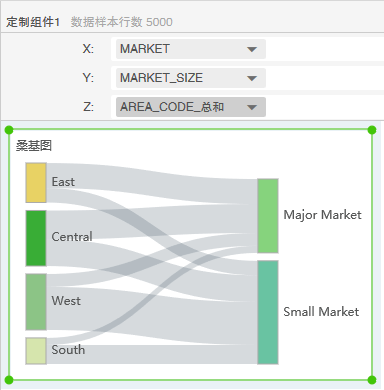Click the East label text

point(63,182)
